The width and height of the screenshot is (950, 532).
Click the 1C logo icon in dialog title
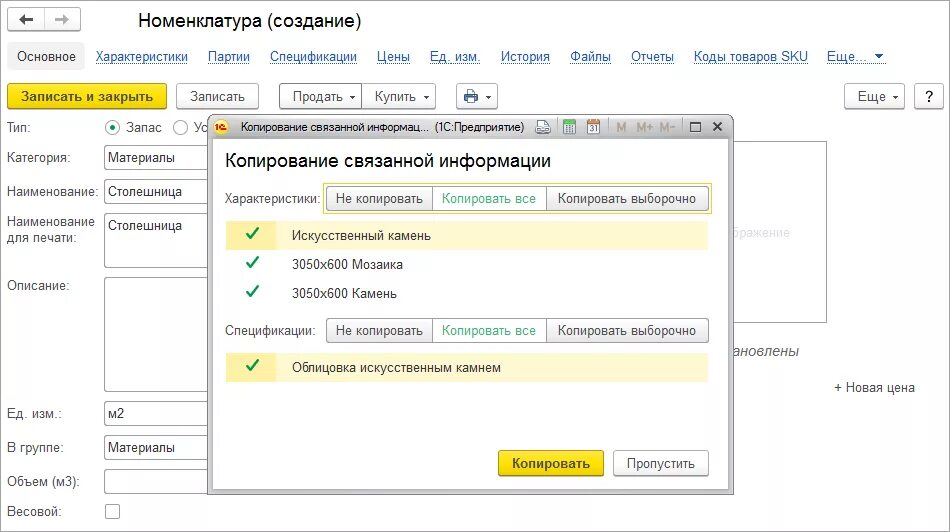click(x=221, y=127)
